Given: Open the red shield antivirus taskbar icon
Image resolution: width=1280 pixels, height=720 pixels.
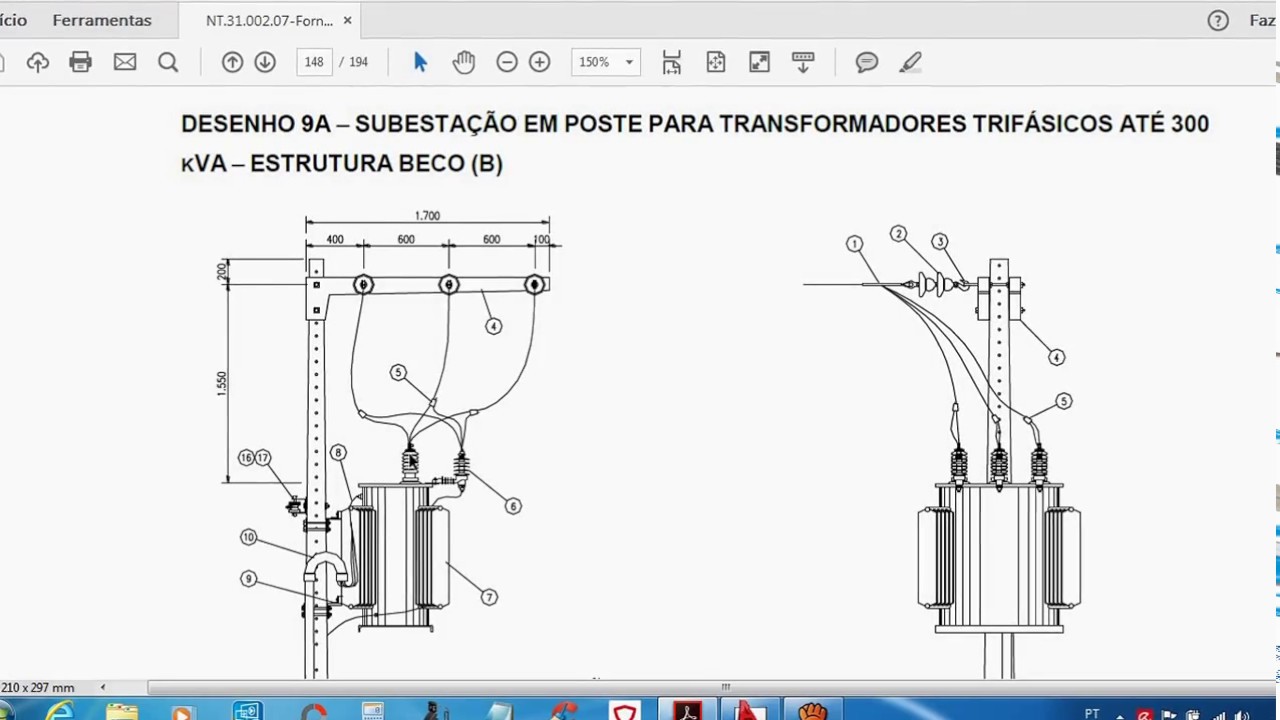Looking at the screenshot, I should click(625, 712).
